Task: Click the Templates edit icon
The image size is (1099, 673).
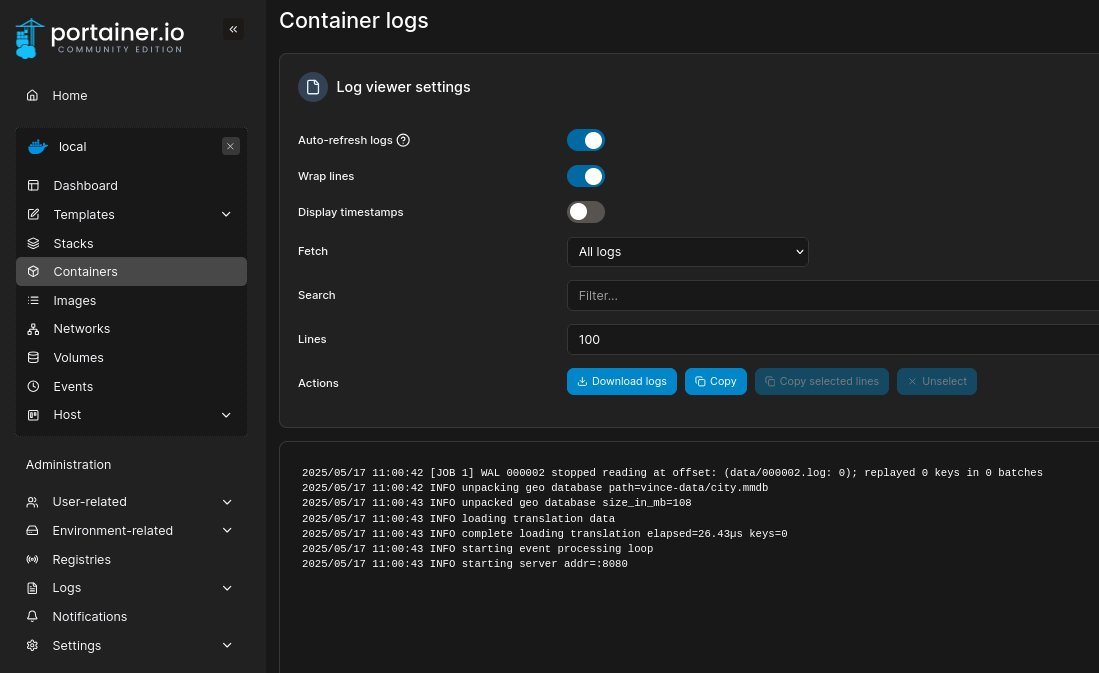Action: pyautogui.click(x=33, y=215)
